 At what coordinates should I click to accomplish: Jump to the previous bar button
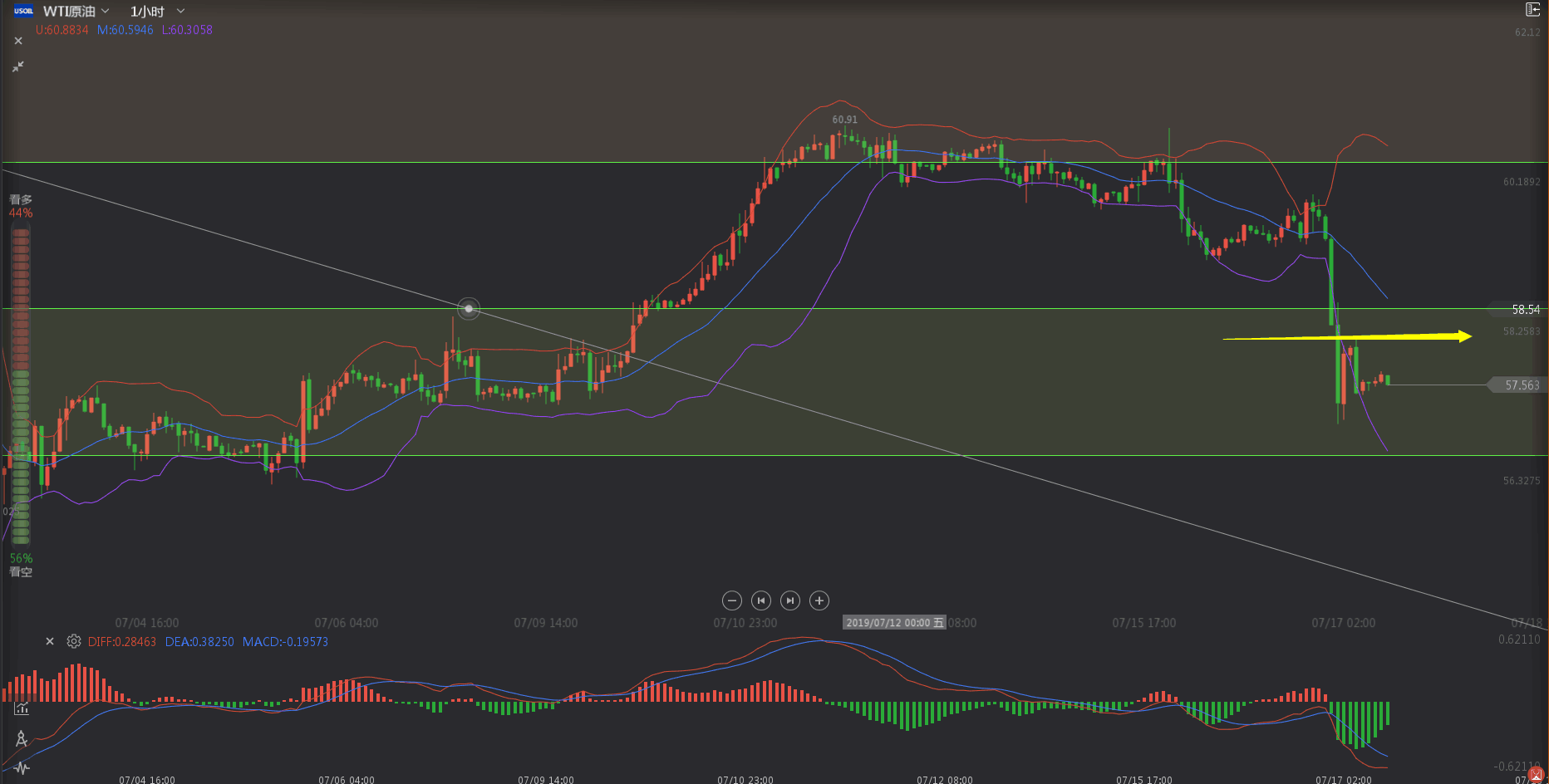(x=761, y=600)
